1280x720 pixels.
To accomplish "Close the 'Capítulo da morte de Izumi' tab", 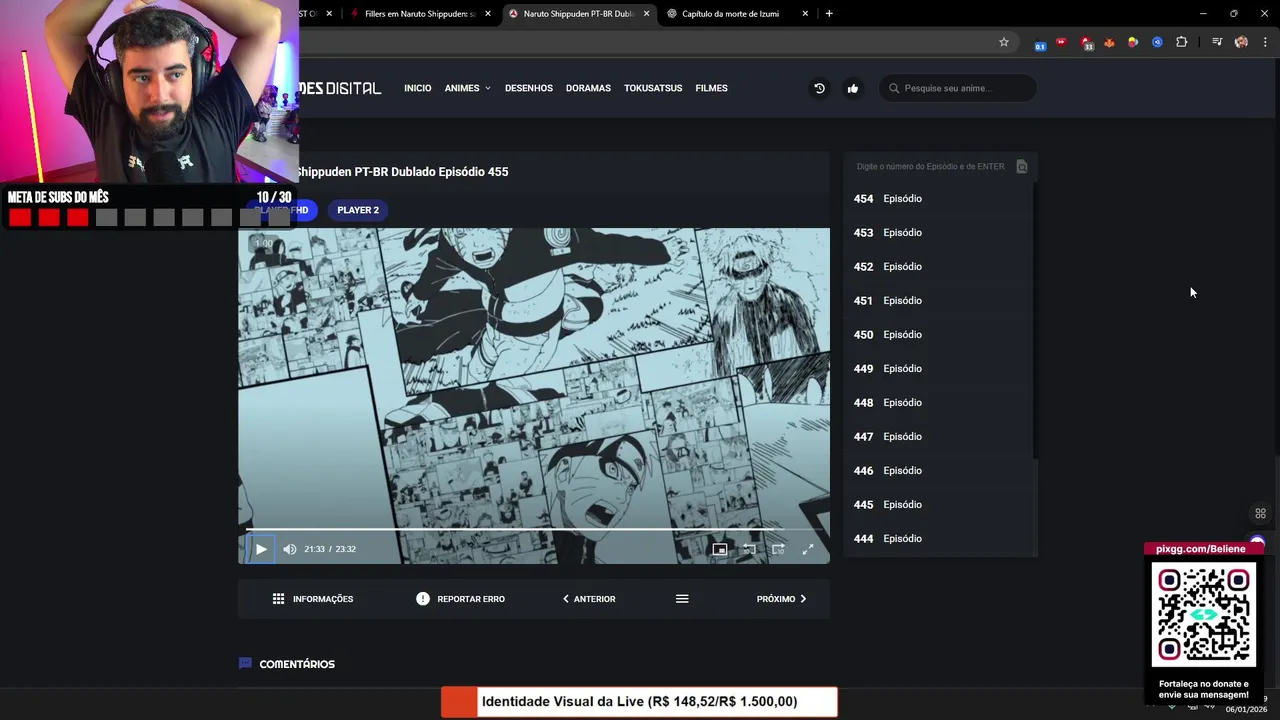I will [805, 14].
